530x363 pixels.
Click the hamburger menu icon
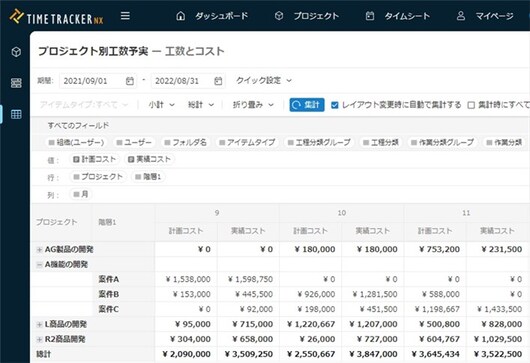(125, 16)
